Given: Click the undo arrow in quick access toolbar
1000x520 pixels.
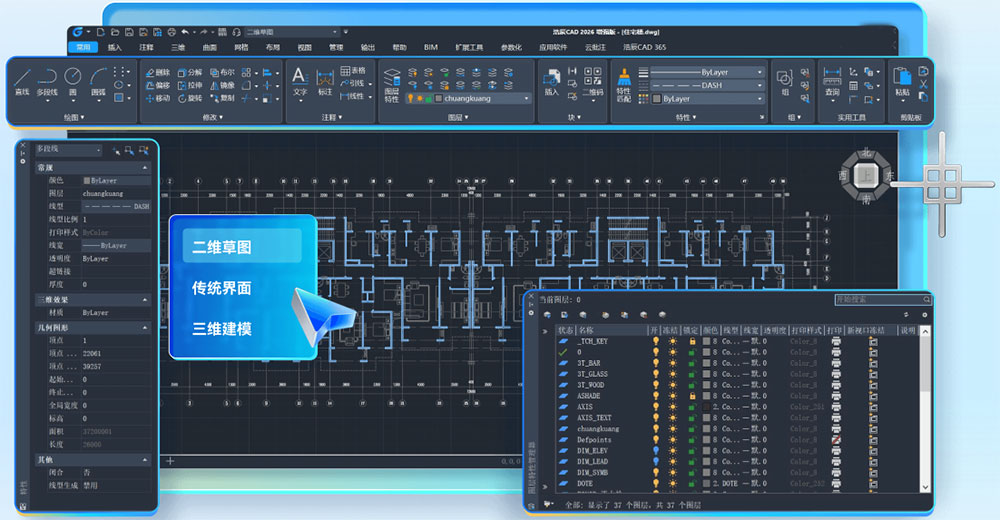Looking at the screenshot, I should [185, 32].
